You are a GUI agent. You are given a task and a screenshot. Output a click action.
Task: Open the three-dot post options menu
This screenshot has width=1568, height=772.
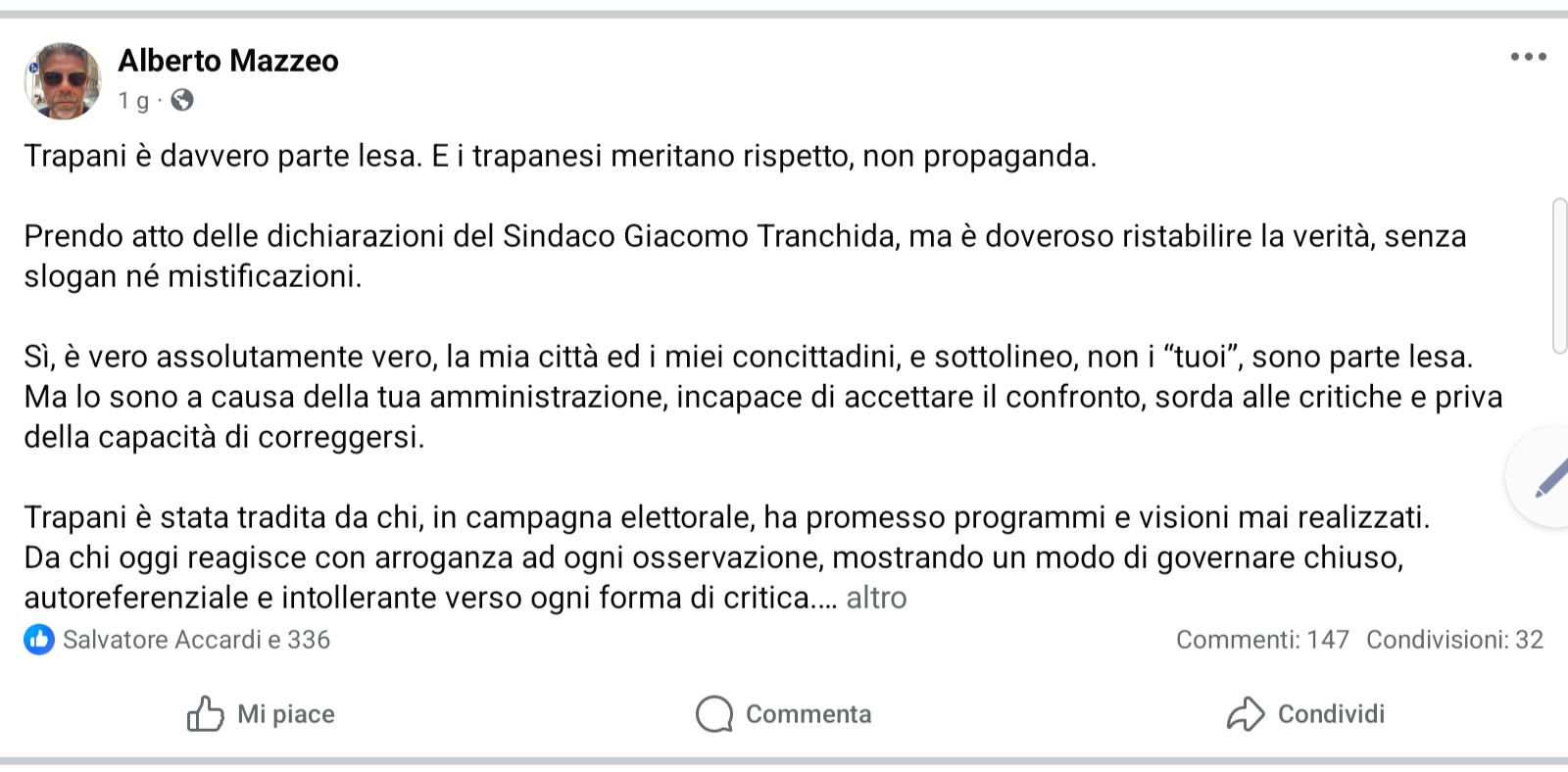point(1528,58)
